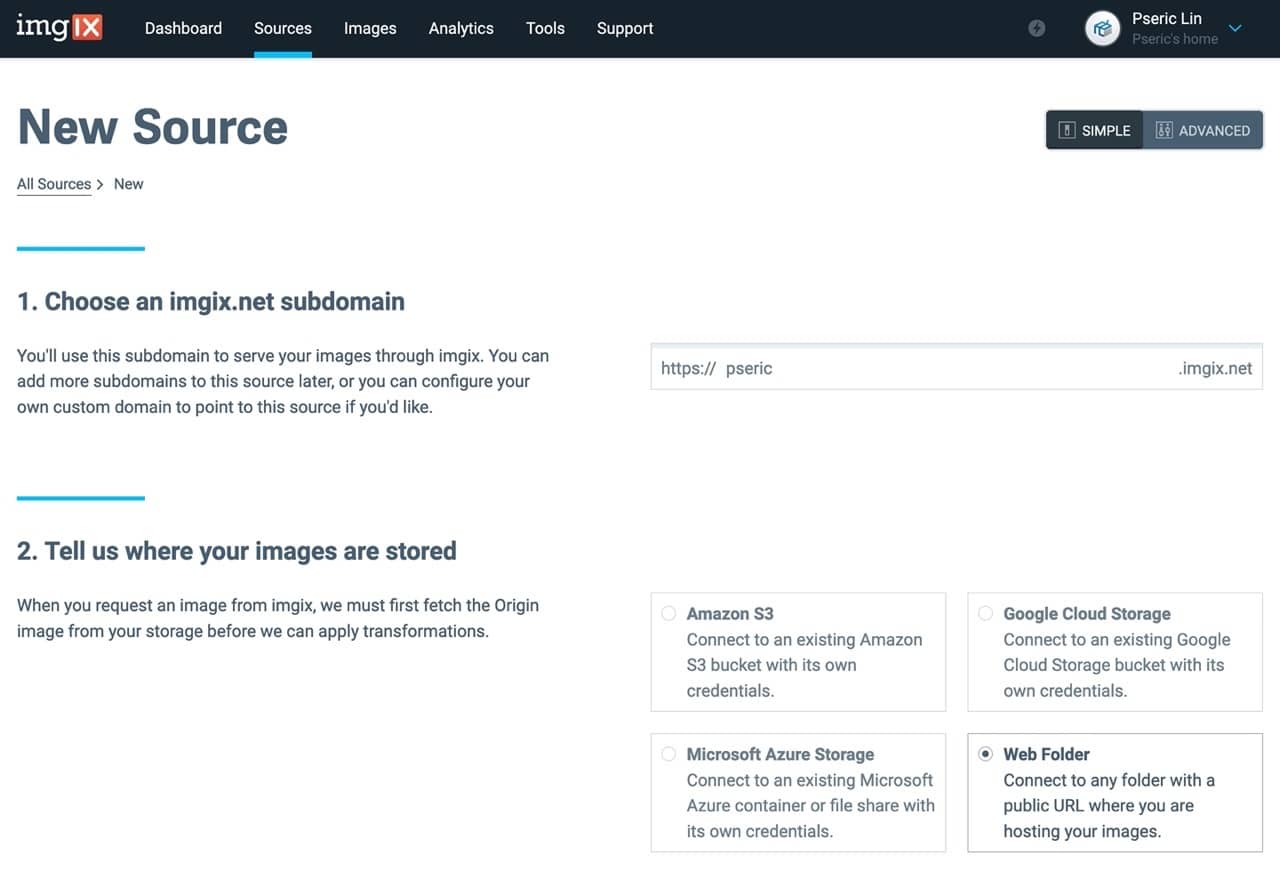Viewport: 1280px width, 872px height.
Task: Open the Dashboard menu
Action: 183,28
